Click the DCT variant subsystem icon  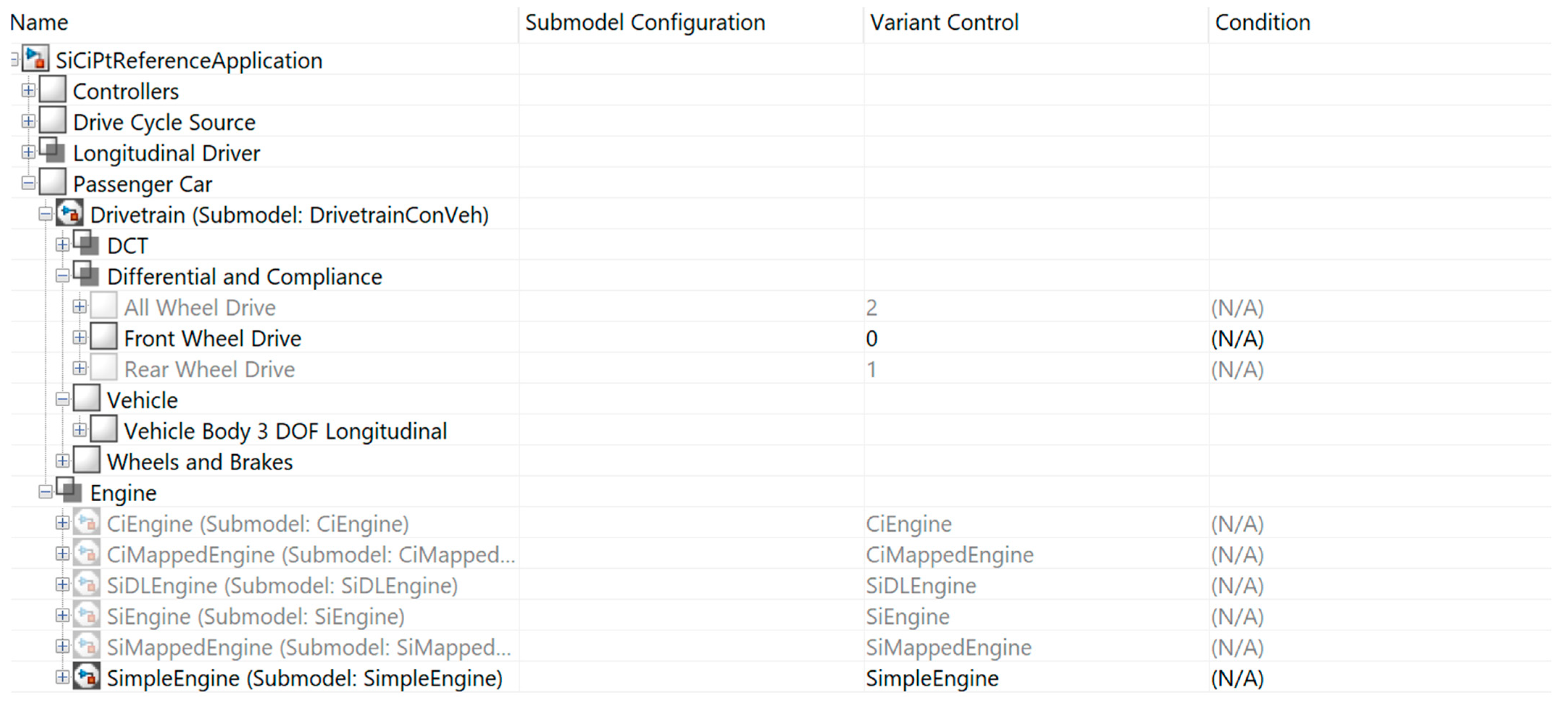pos(87,245)
